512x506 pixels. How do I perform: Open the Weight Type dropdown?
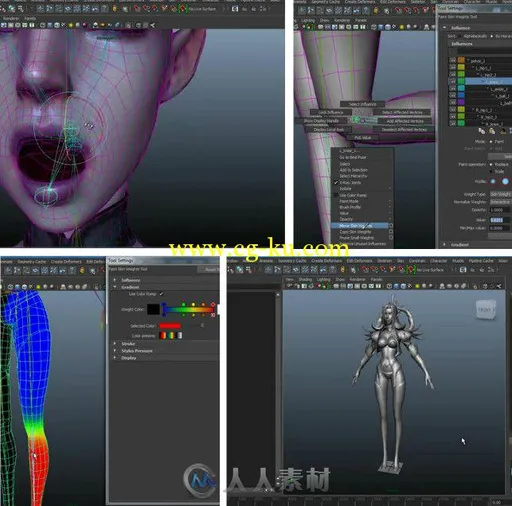500,194
